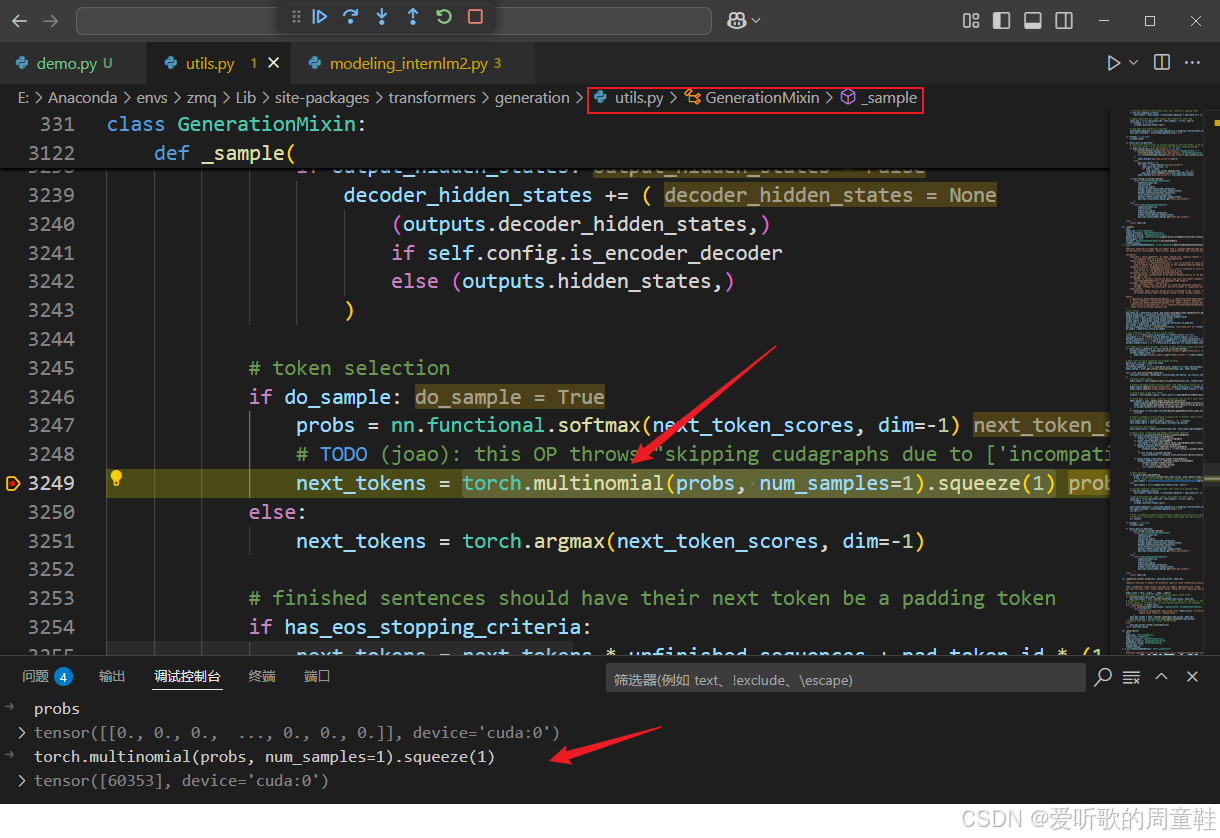The image size is (1220, 838).
Task: Stop the debugging session
Action: 475,17
